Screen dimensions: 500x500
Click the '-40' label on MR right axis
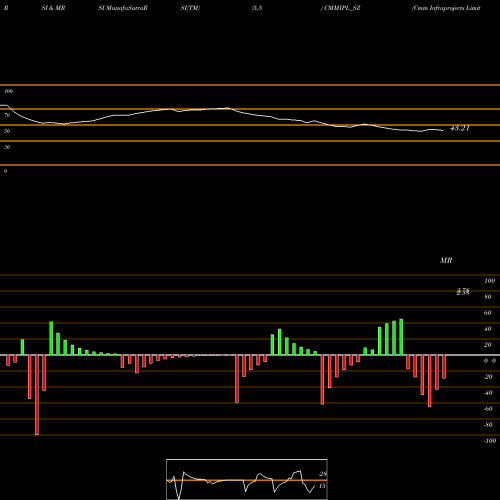[x=488, y=393]
